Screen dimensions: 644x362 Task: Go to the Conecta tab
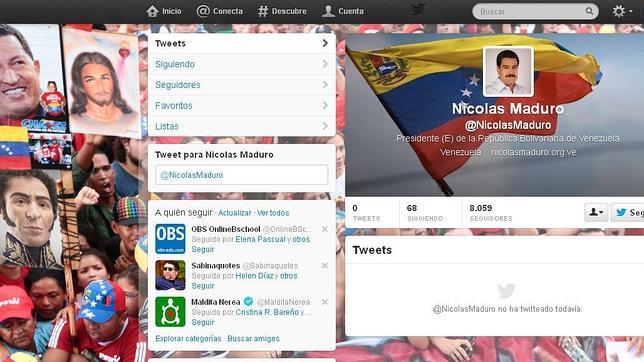coord(220,11)
